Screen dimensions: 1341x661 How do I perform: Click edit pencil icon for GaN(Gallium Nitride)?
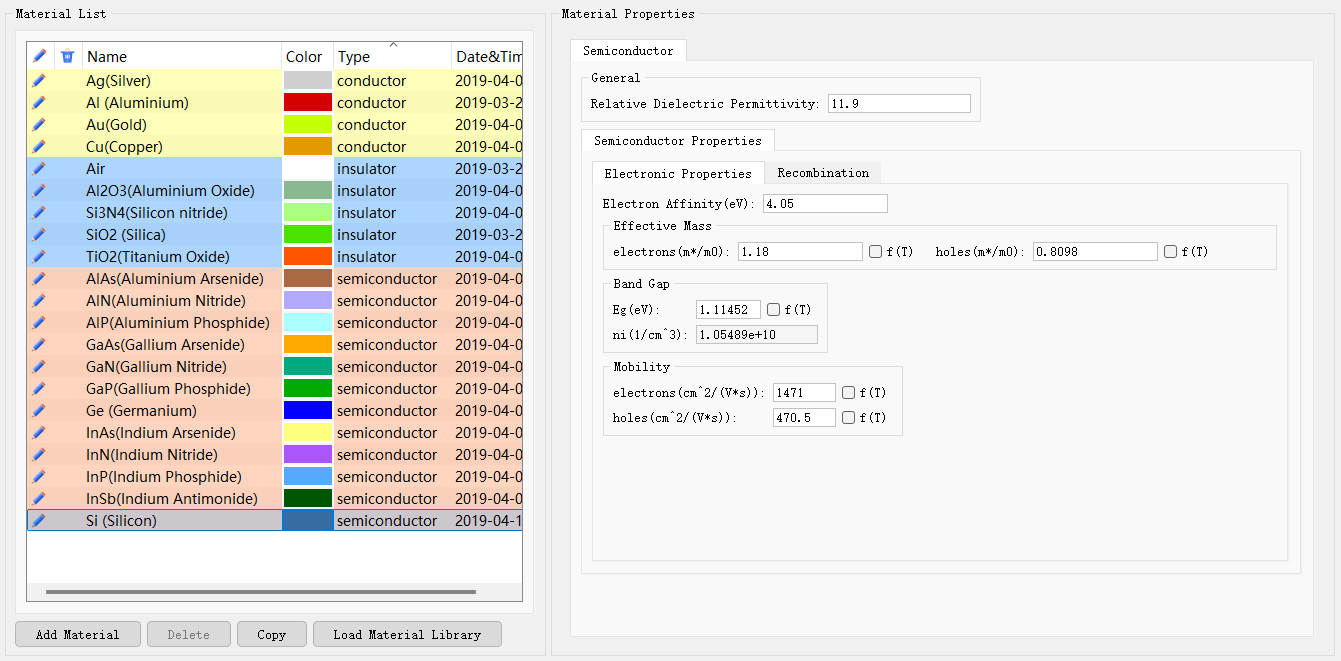click(x=39, y=366)
